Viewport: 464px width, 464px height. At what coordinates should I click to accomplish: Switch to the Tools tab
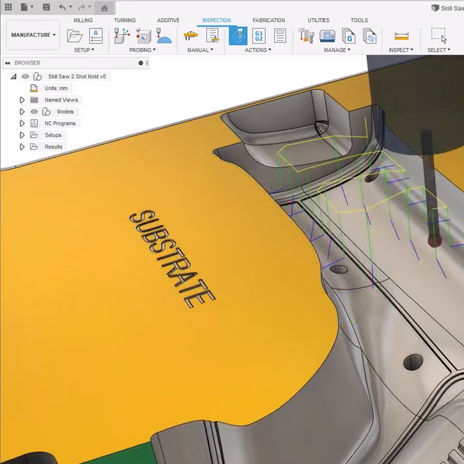pyautogui.click(x=359, y=20)
